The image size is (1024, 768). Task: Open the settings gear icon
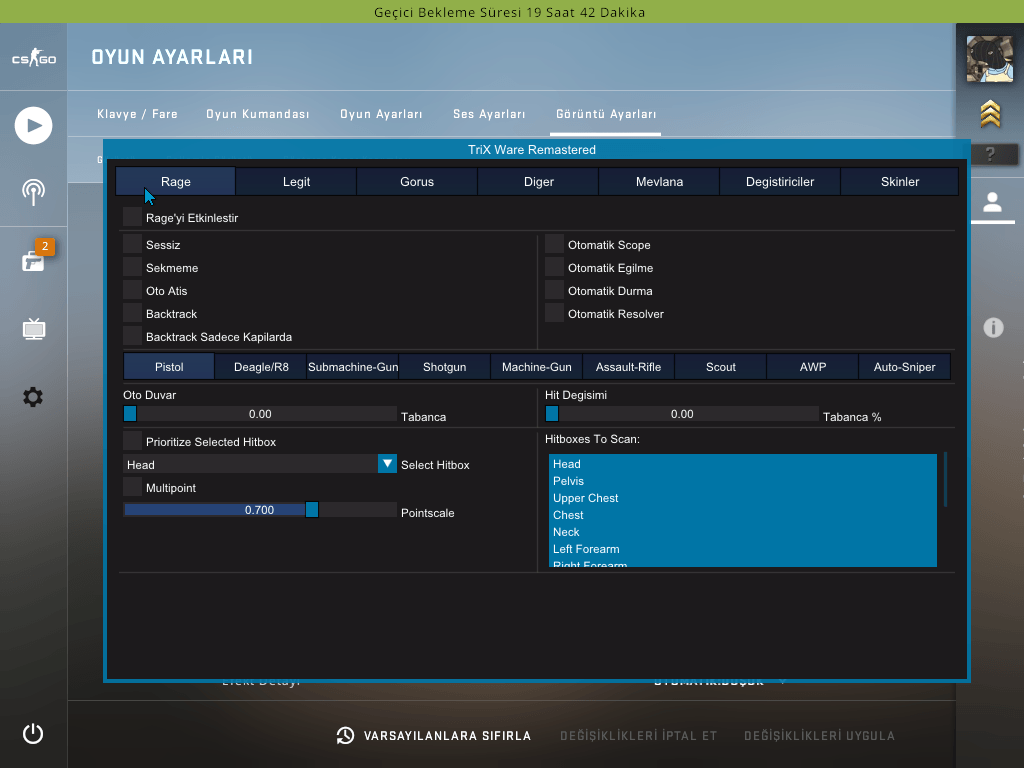(33, 396)
